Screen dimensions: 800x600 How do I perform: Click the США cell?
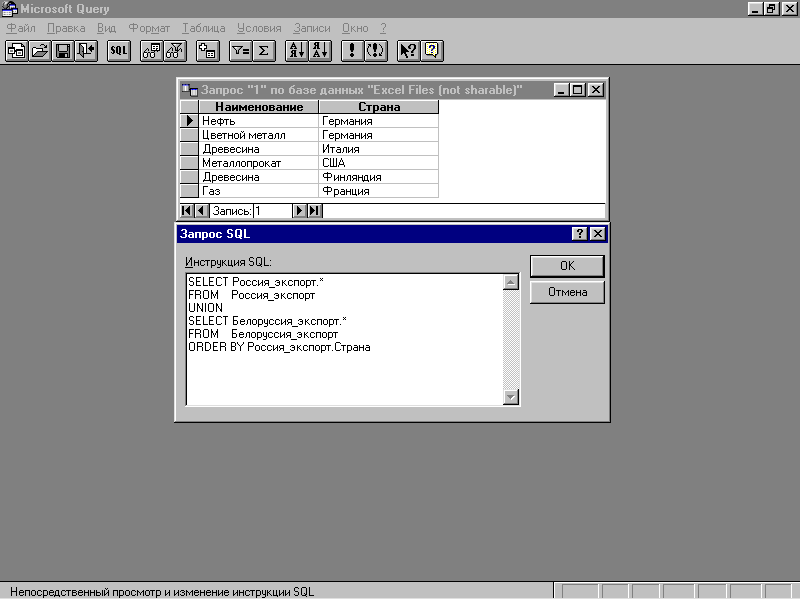(379, 163)
